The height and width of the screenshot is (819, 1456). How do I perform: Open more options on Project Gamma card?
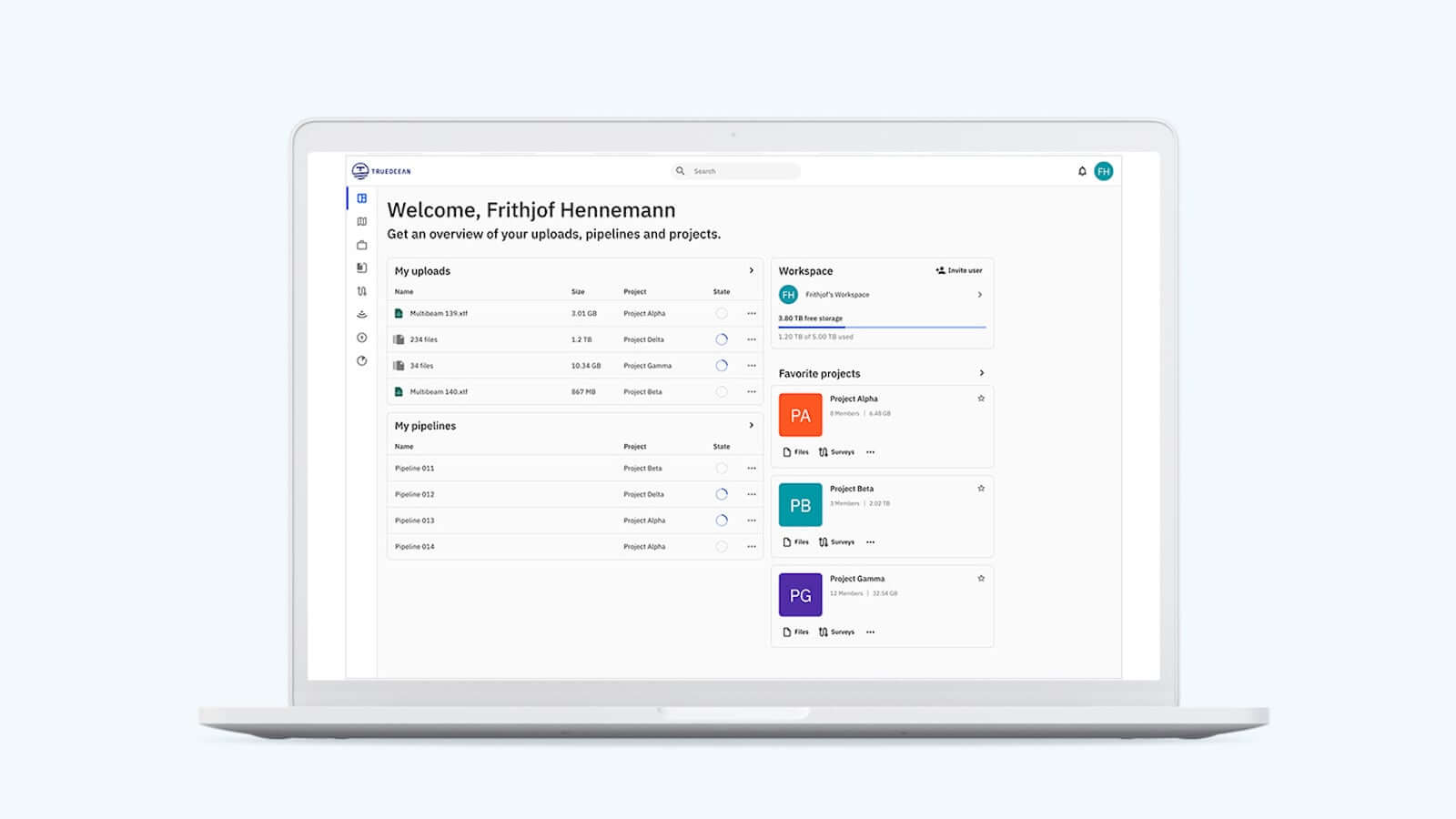(x=871, y=632)
